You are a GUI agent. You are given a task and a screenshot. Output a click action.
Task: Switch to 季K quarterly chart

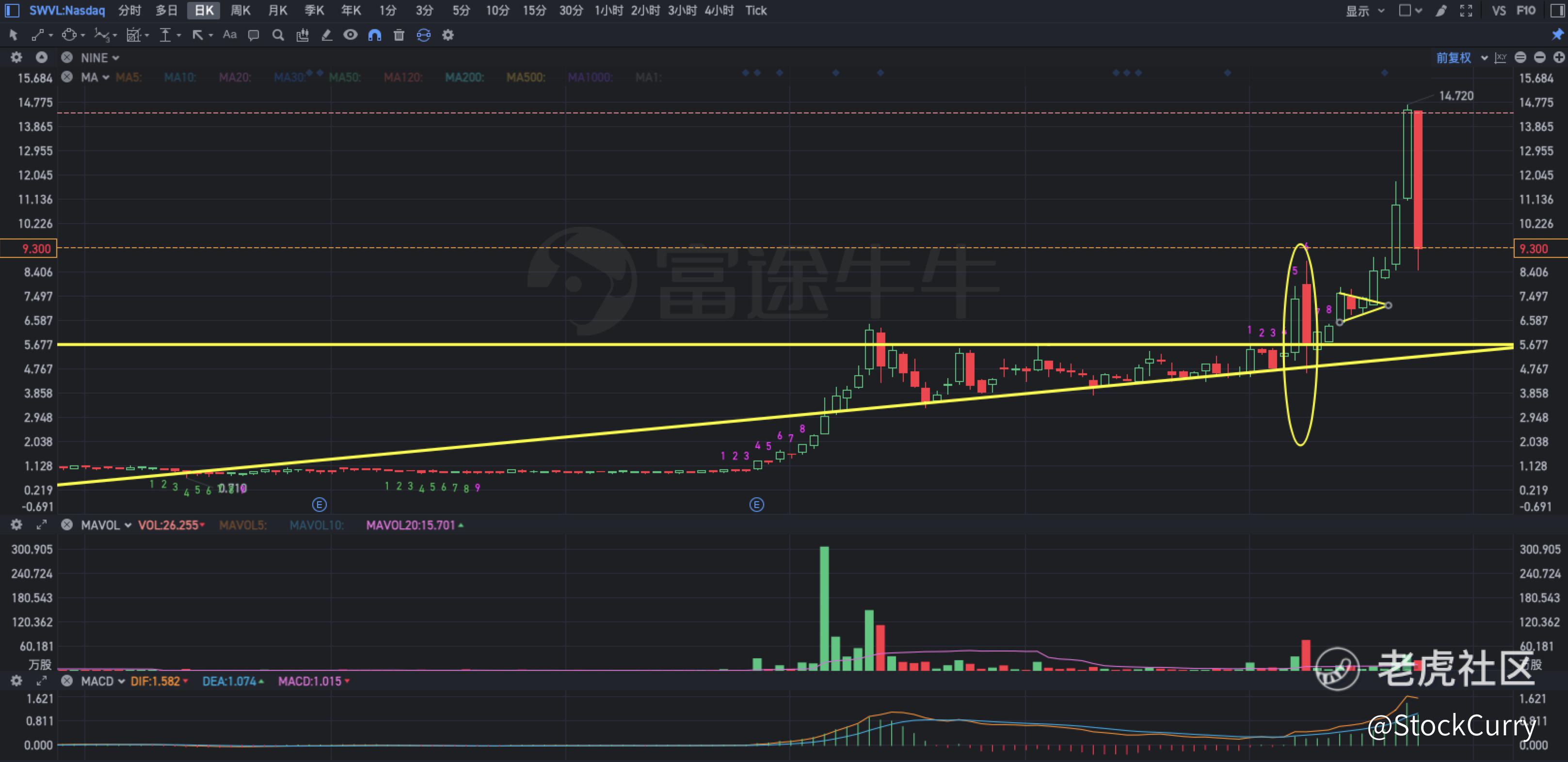(x=314, y=10)
